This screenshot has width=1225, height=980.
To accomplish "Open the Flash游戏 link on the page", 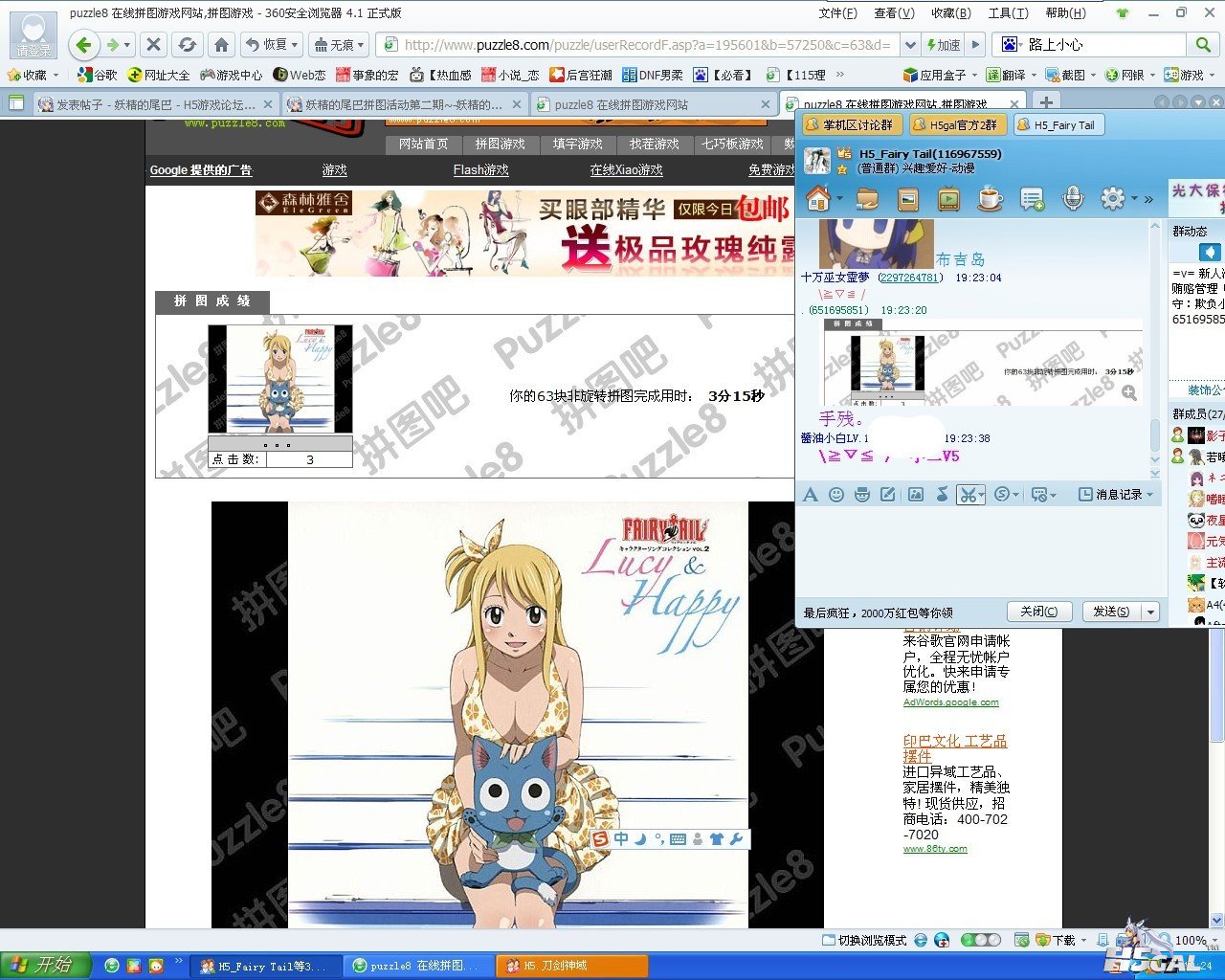I will pyautogui.click(x=480, y=170).
